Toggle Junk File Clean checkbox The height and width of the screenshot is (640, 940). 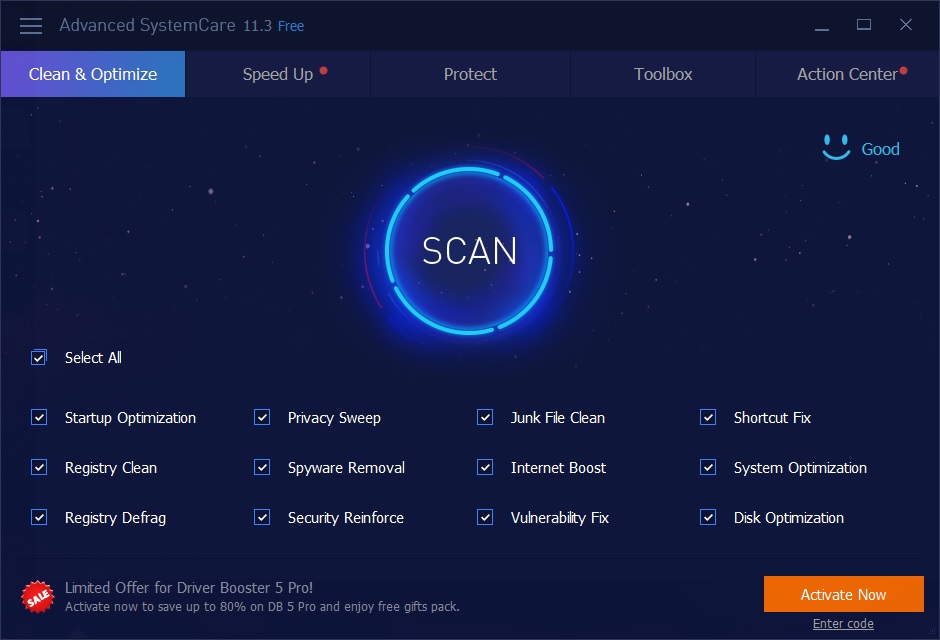[485, 417]
